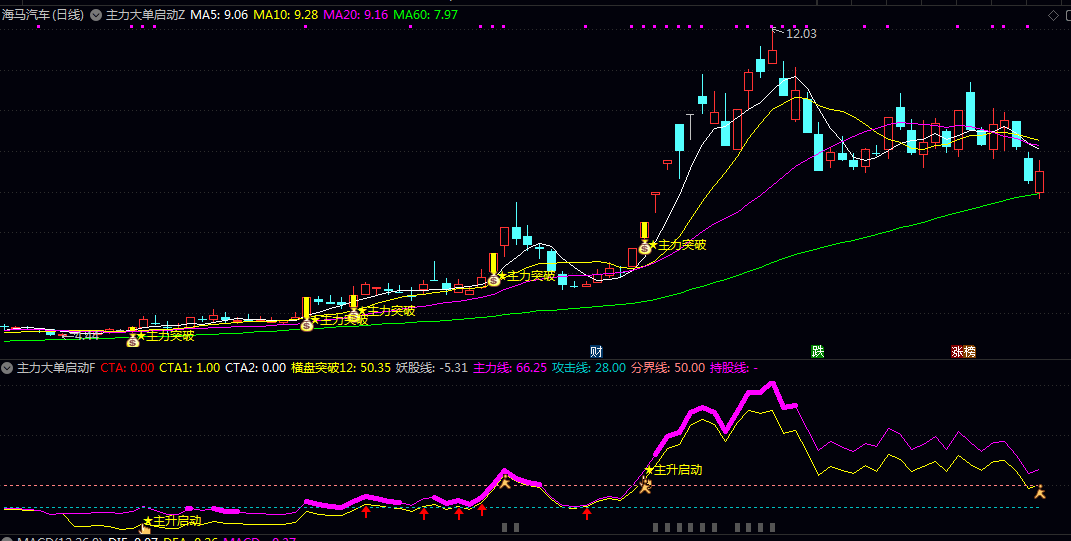The image size is (1071, 541).
Task: Click the green 跌 marker on the time axis
Action: click(x=818, y=352)
